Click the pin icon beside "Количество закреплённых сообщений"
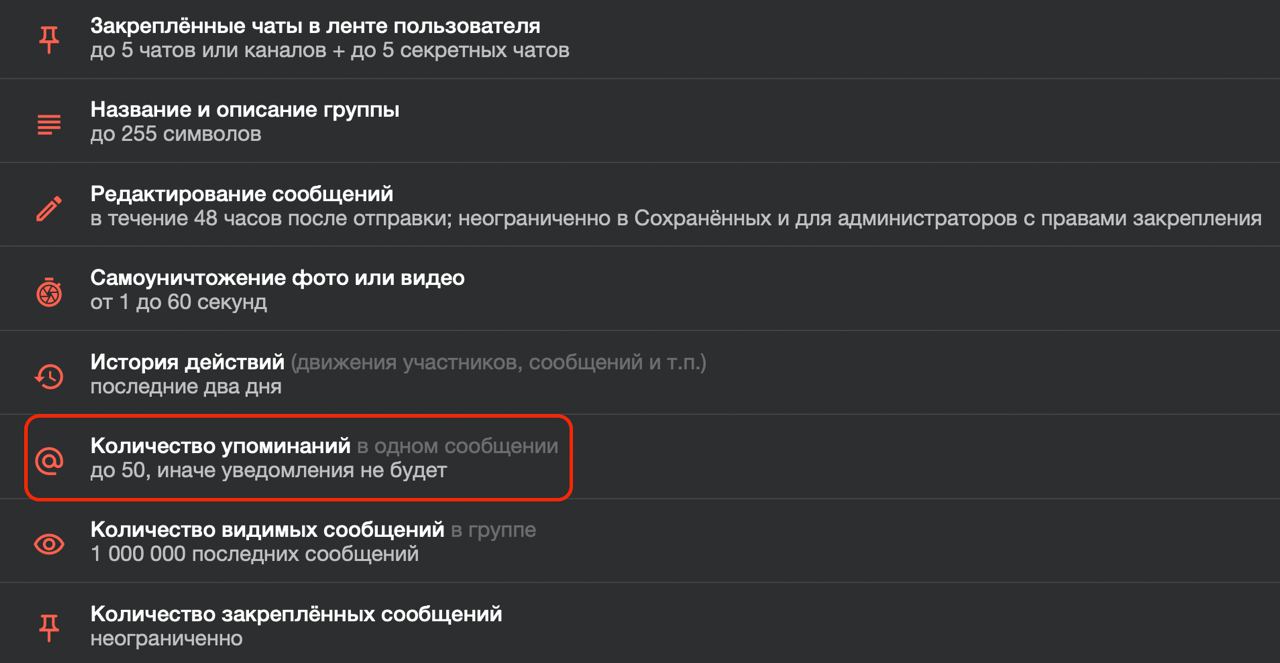 pyautogui.click(x=49, y=627)
